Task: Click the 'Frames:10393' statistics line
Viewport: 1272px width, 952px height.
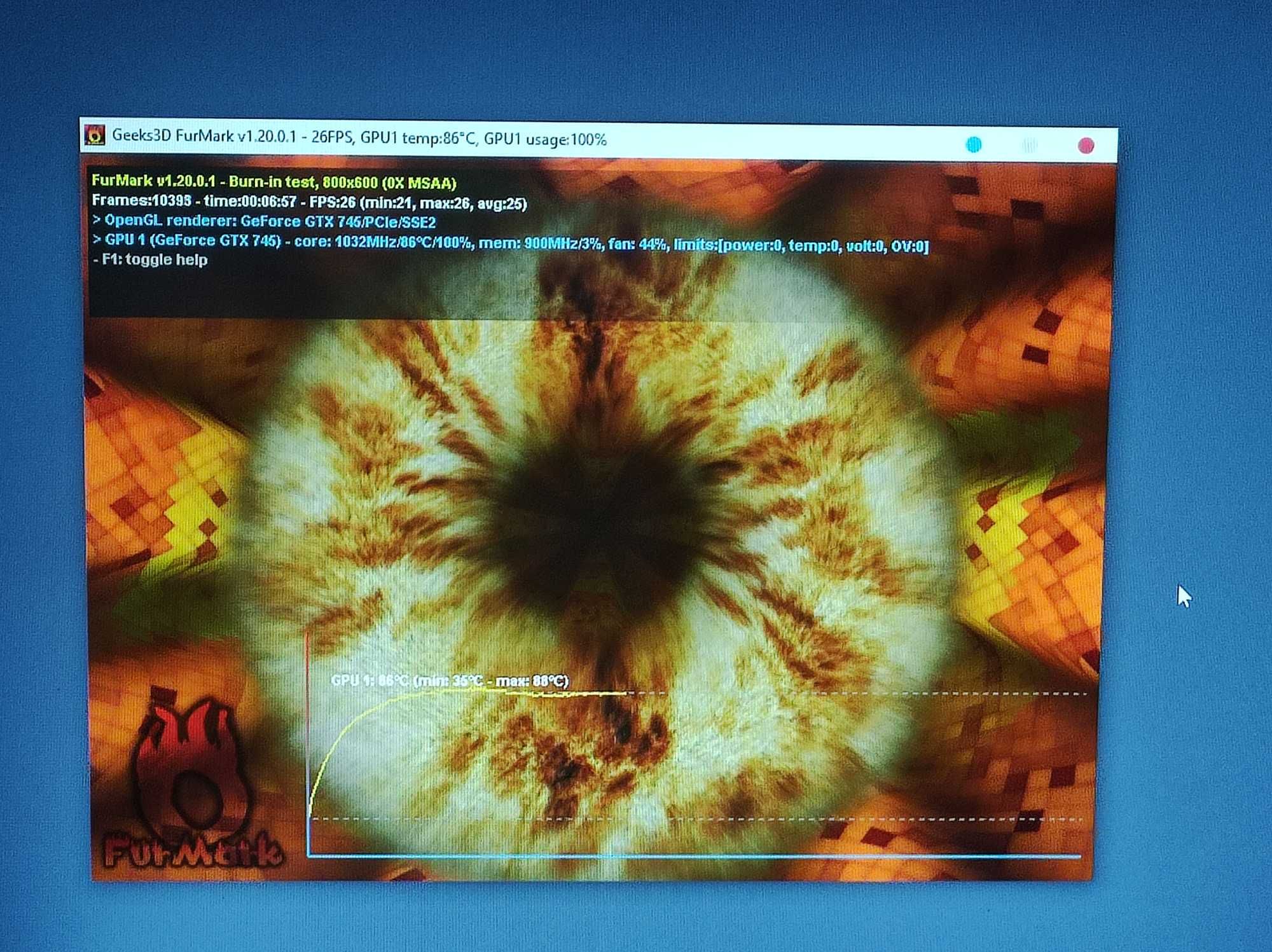Action: [309, 202]
